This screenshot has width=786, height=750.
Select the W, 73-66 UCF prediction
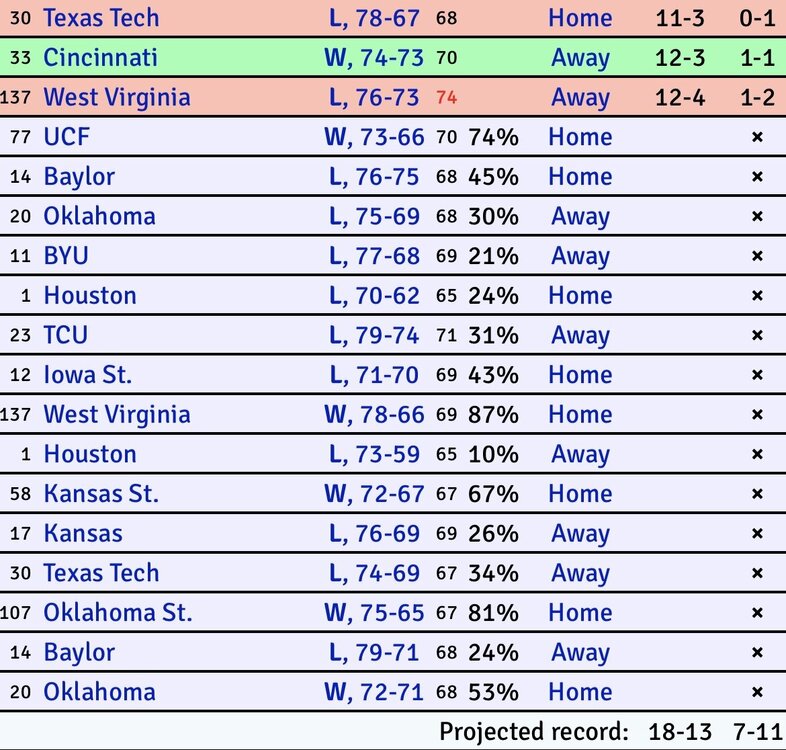(x=375, y=137)
